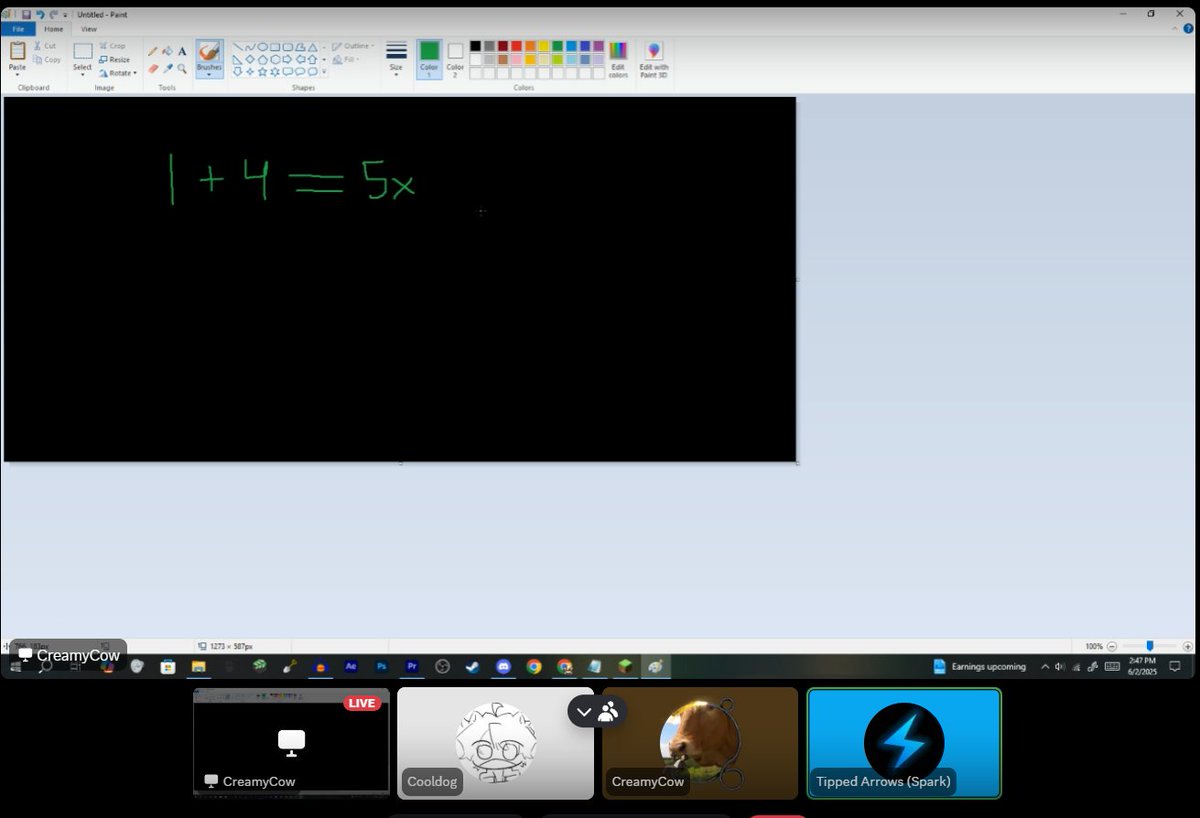Open the shape Fill dropdown
The width and height of the screenshot is (1200, 818).
click(346, 60)
